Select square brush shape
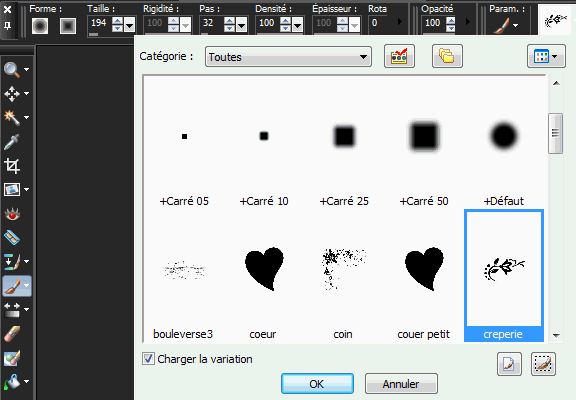 coord(68,26)
